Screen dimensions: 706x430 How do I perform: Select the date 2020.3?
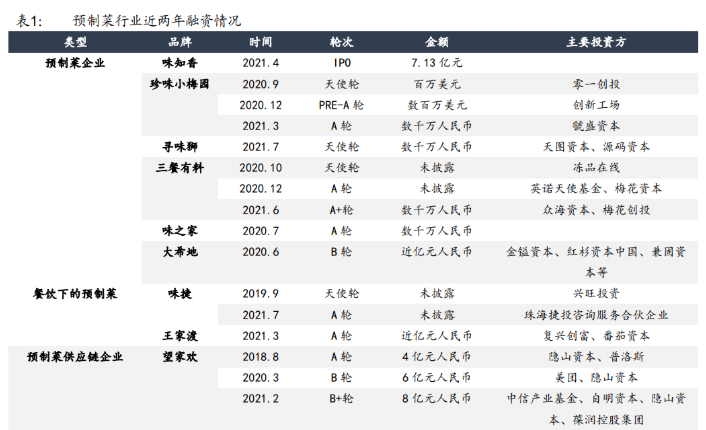pyautogui.click(x=261, y=378)
